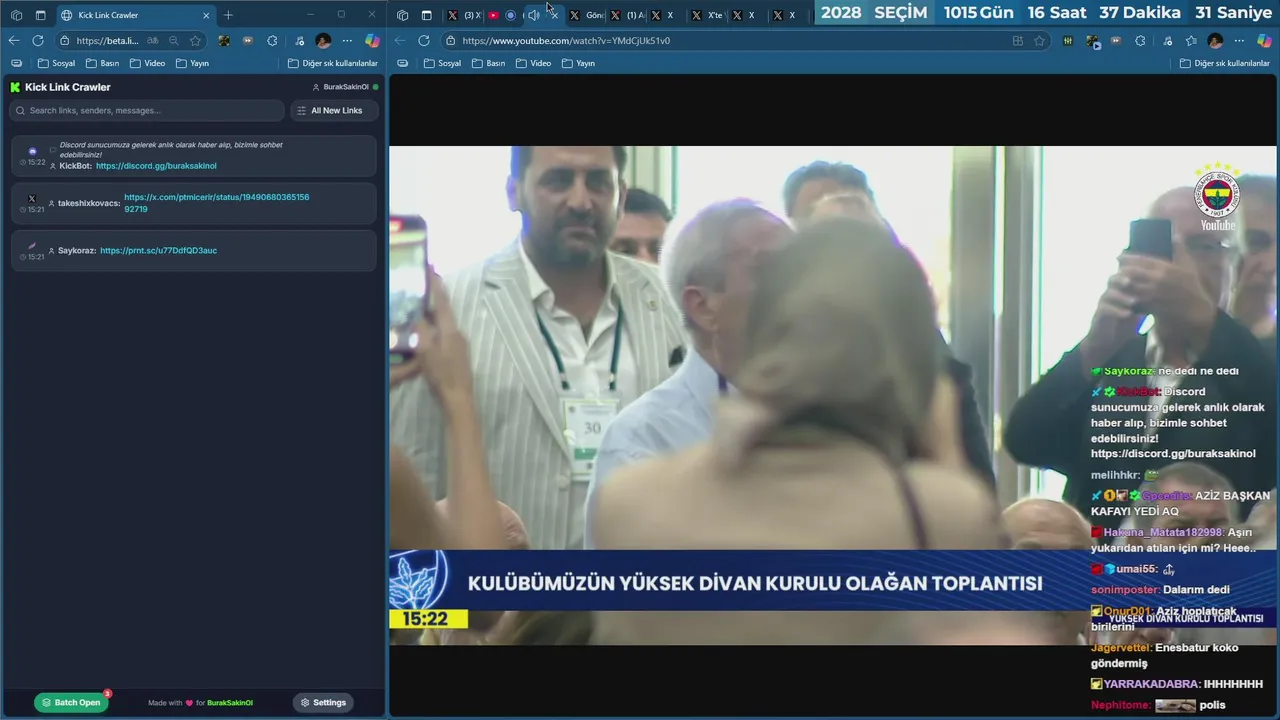Click the split screen icon in YouTube address bar
The width and height of the screenshot is (1280, 720).
(x=1018, y=41)
